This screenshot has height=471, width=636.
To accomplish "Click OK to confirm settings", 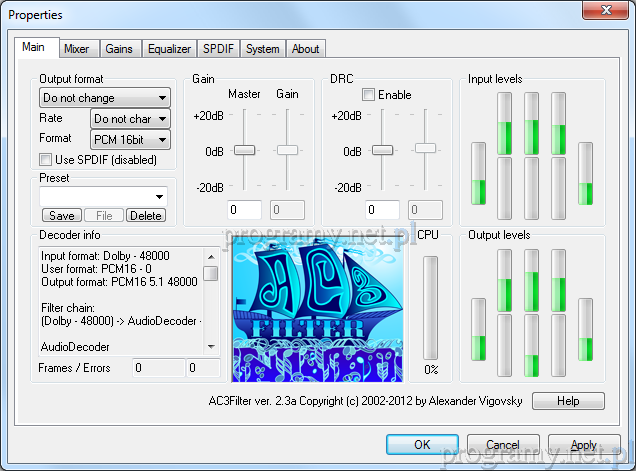I will tap(422, 444).
